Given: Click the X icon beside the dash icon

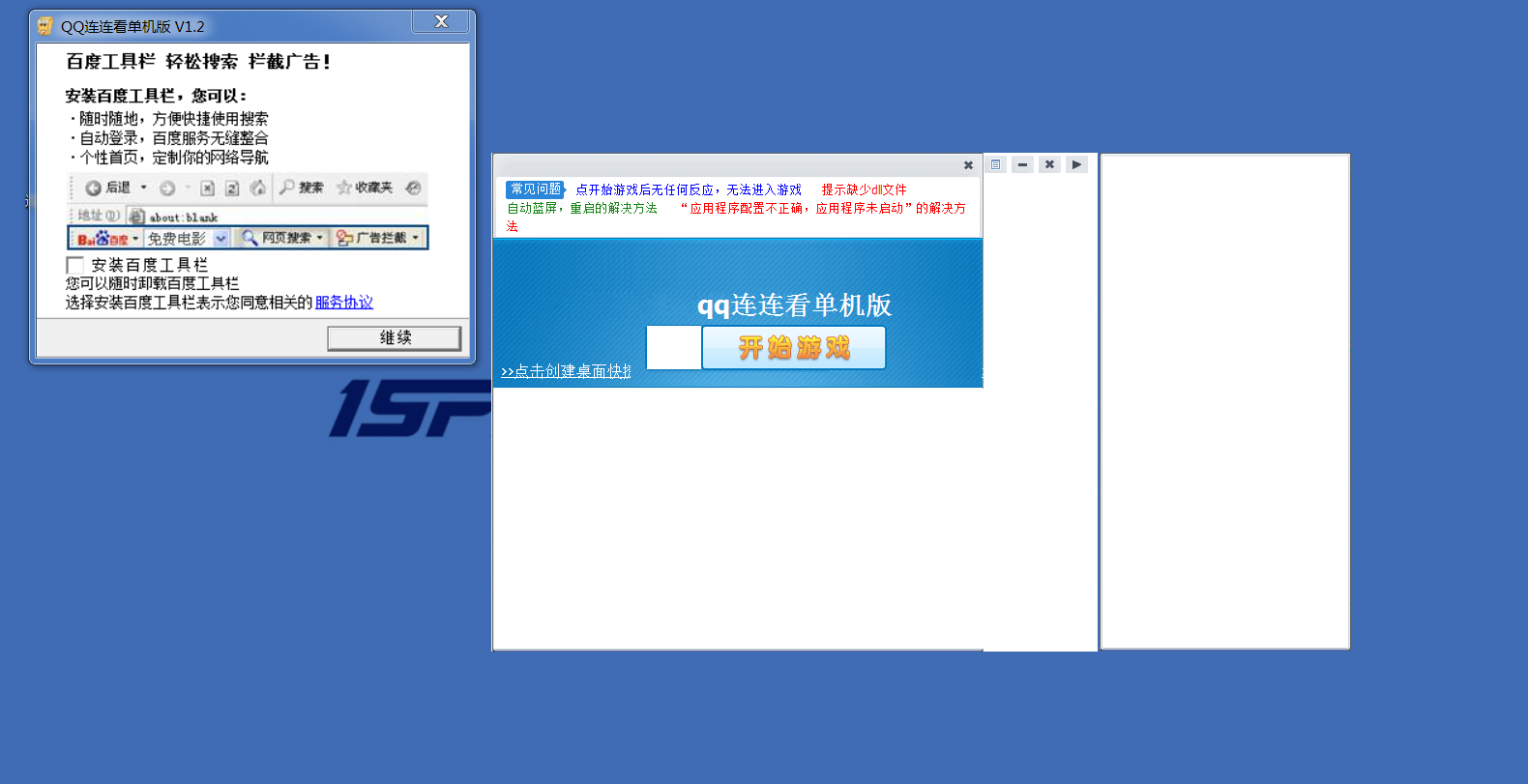Looking at the screenshot, I should pos(1049,164).
